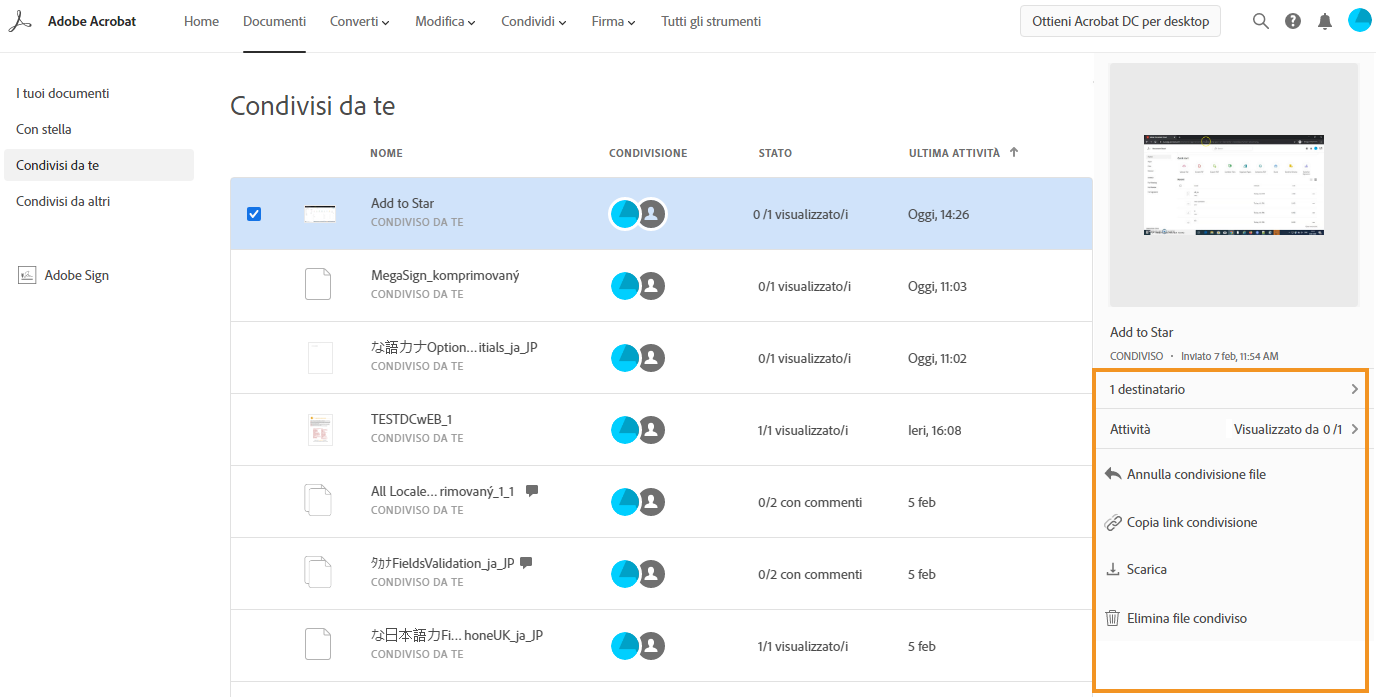Click sharing avatars on FieldsValidation_ja_JP row
1376x697 pixels.
click(x=638, y=574)
